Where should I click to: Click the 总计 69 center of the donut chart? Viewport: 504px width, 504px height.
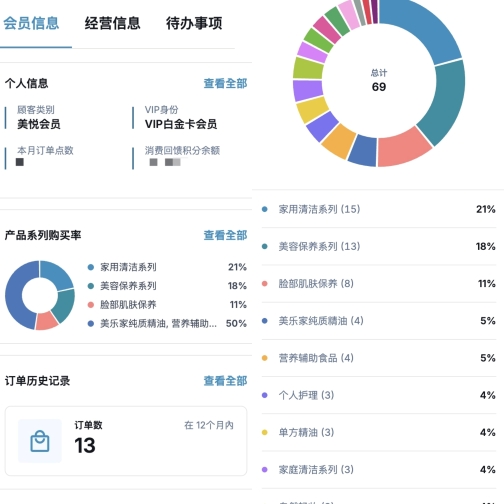[379, 81]
